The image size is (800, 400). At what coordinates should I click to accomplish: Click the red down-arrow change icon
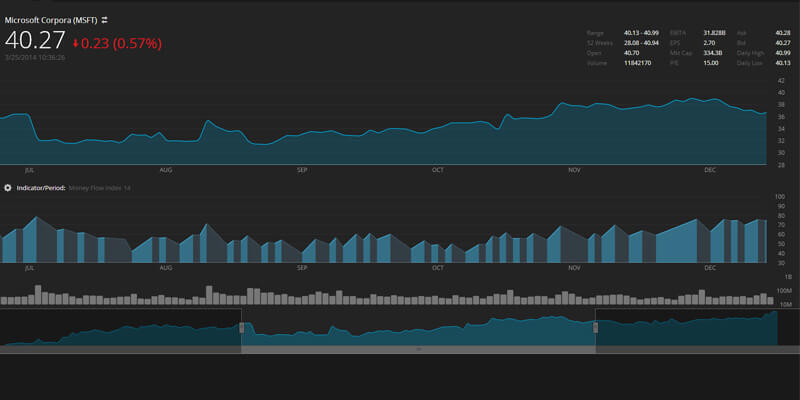[x=76, y=44]
